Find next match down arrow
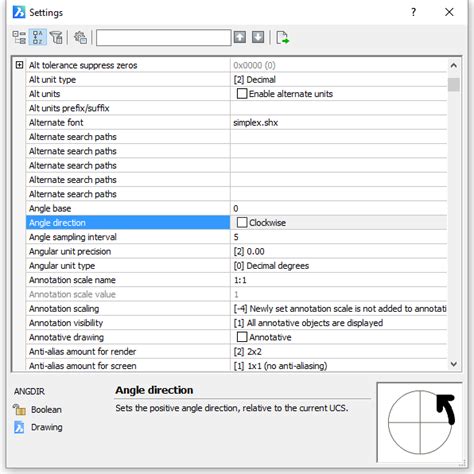The height and width of the screenshot is (474, 474). tap(258, 37)
